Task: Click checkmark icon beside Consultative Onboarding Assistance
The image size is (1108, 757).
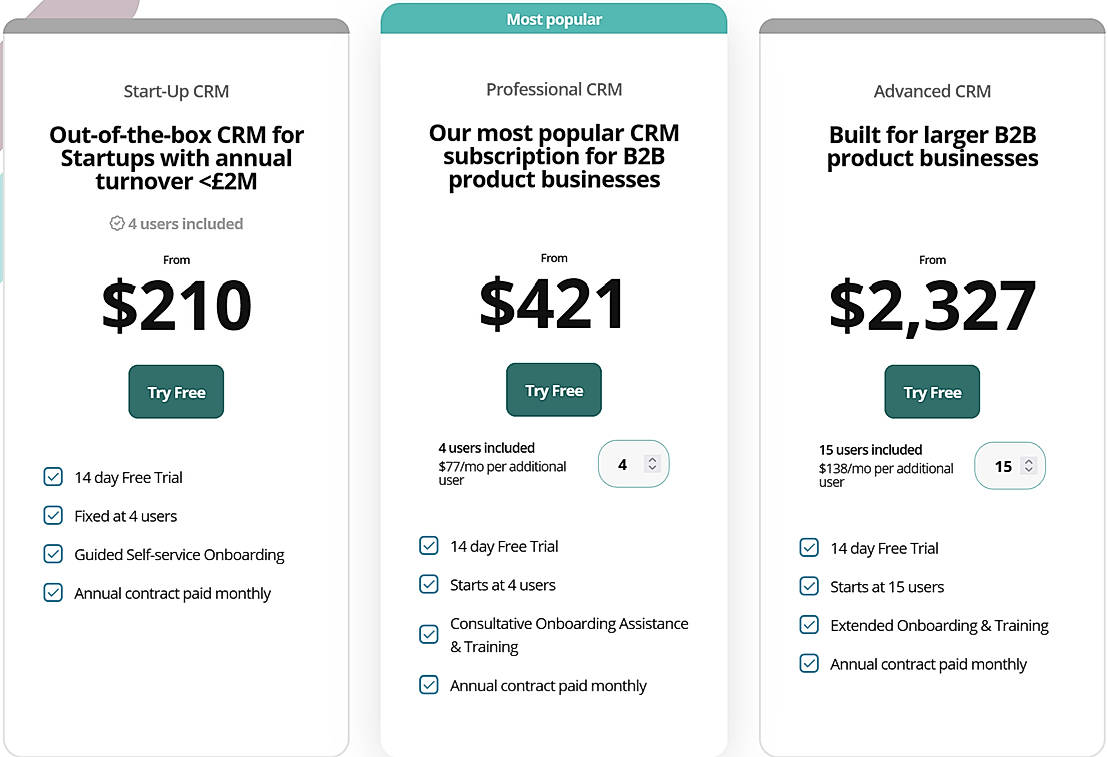Action: point(429,634)
